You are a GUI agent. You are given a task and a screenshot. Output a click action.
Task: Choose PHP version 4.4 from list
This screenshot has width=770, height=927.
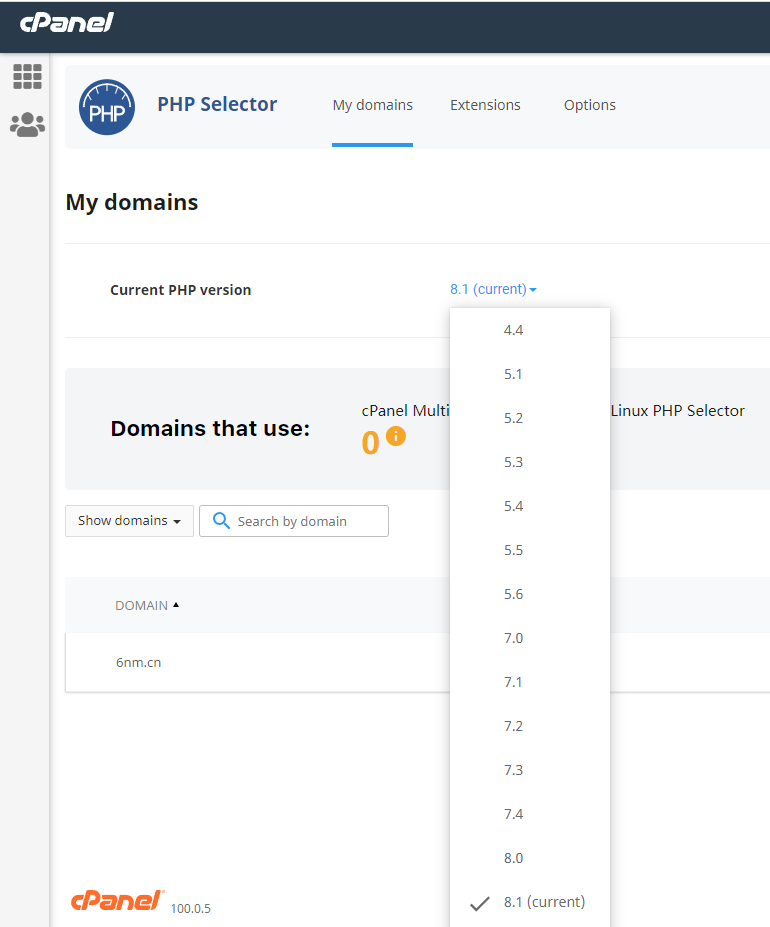pos(514,330)
